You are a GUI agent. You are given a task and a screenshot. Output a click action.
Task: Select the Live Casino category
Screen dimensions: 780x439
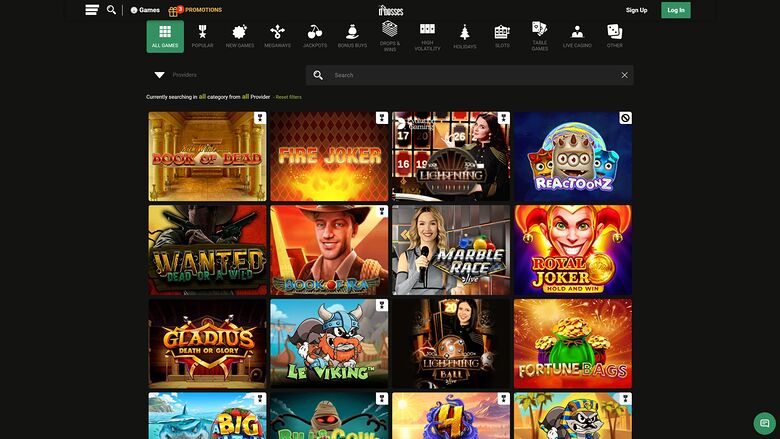click(x=577, y=36)
